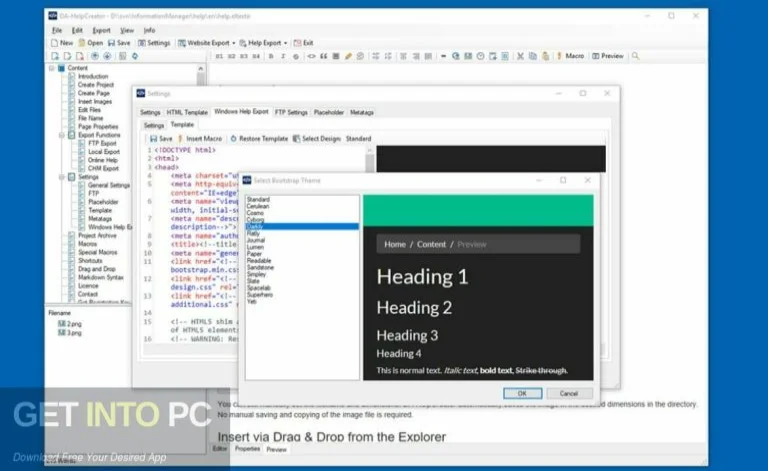Screen dimensions: 768x471
Task: Collapse Settings node in content tree
Action: (62, 177)
